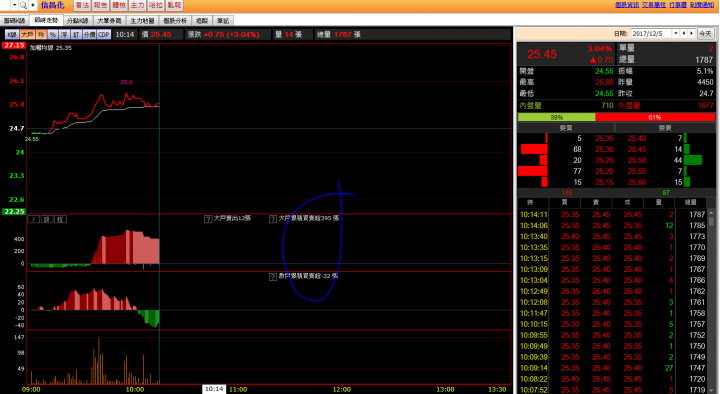Open the date picker dropdown arrow
This screenshot has height=394, width=720.
pyautogui.click(x=675, y=34)
